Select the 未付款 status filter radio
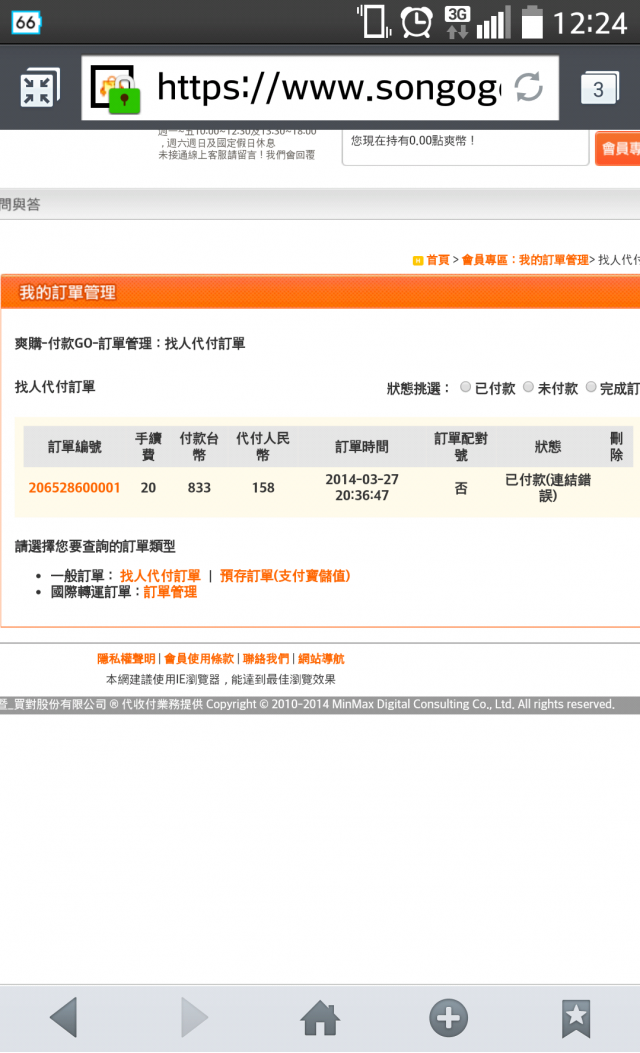The width and height of the screenshot is (640, 1053). pyautogui.click(x=528, y=387)
